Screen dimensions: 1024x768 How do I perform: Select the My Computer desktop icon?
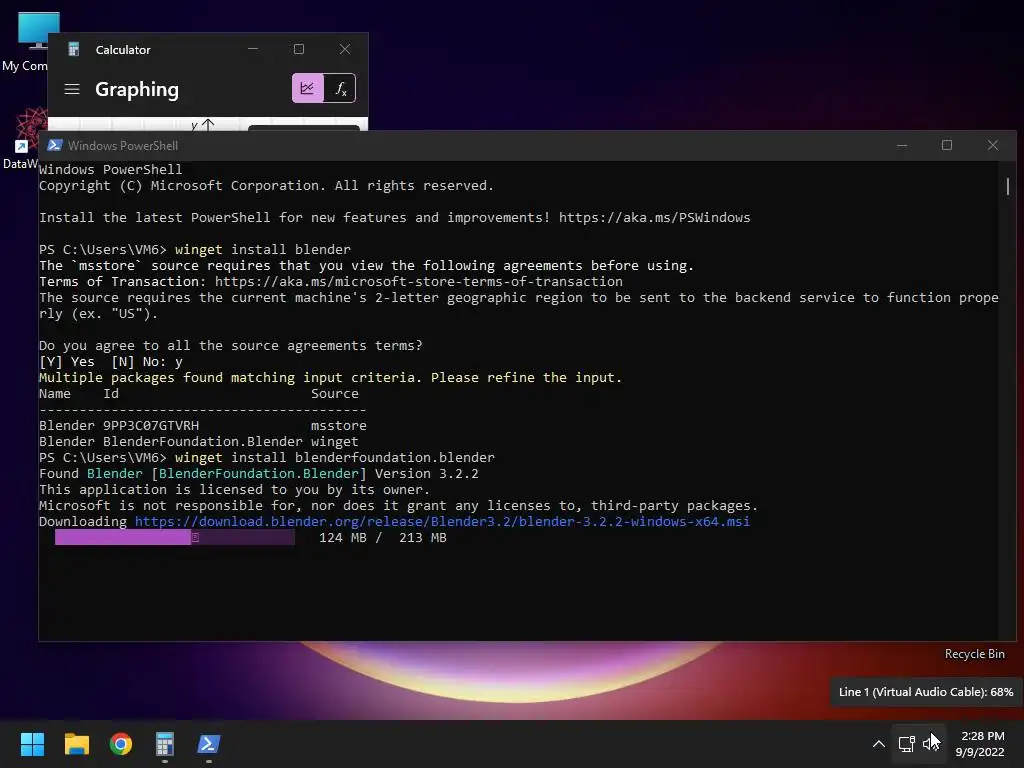click(29, 41)
